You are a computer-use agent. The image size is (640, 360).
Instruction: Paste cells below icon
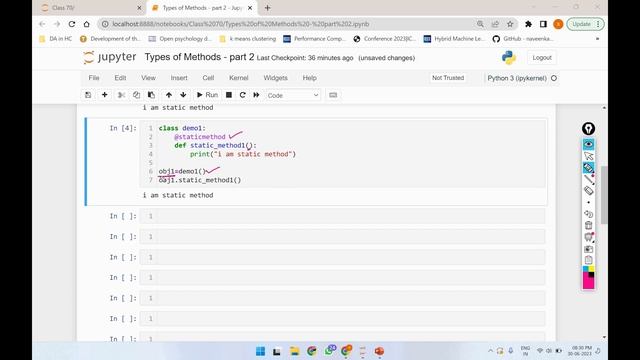pos(151,95)
